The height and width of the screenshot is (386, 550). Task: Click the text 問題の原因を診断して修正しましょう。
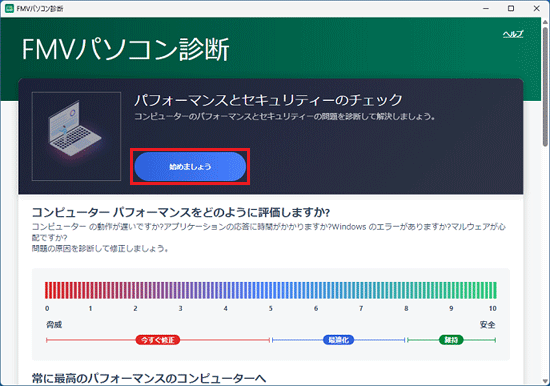point(100,248)
